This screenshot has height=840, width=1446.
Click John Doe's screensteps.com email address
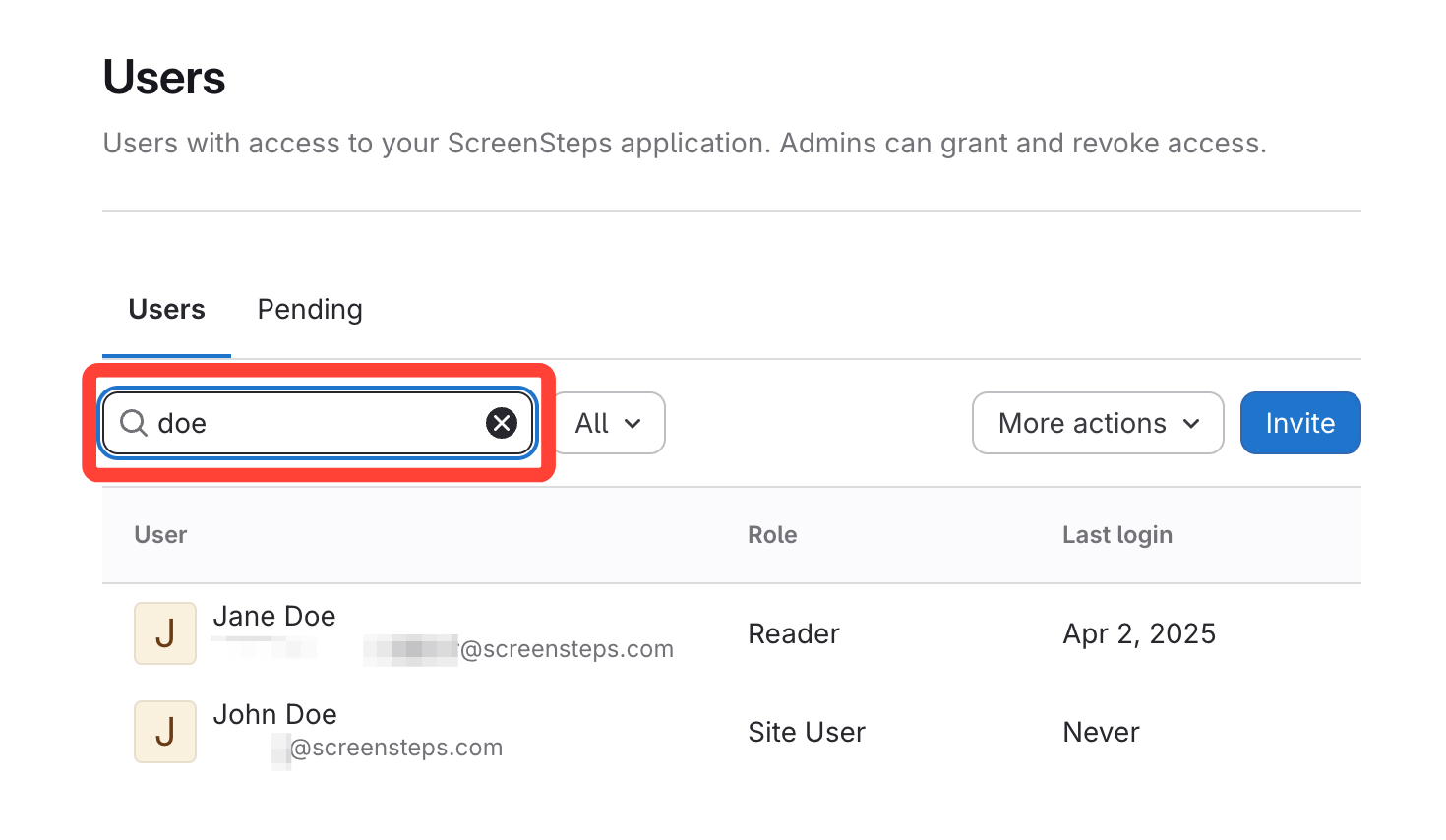click(x=395, y=748)
